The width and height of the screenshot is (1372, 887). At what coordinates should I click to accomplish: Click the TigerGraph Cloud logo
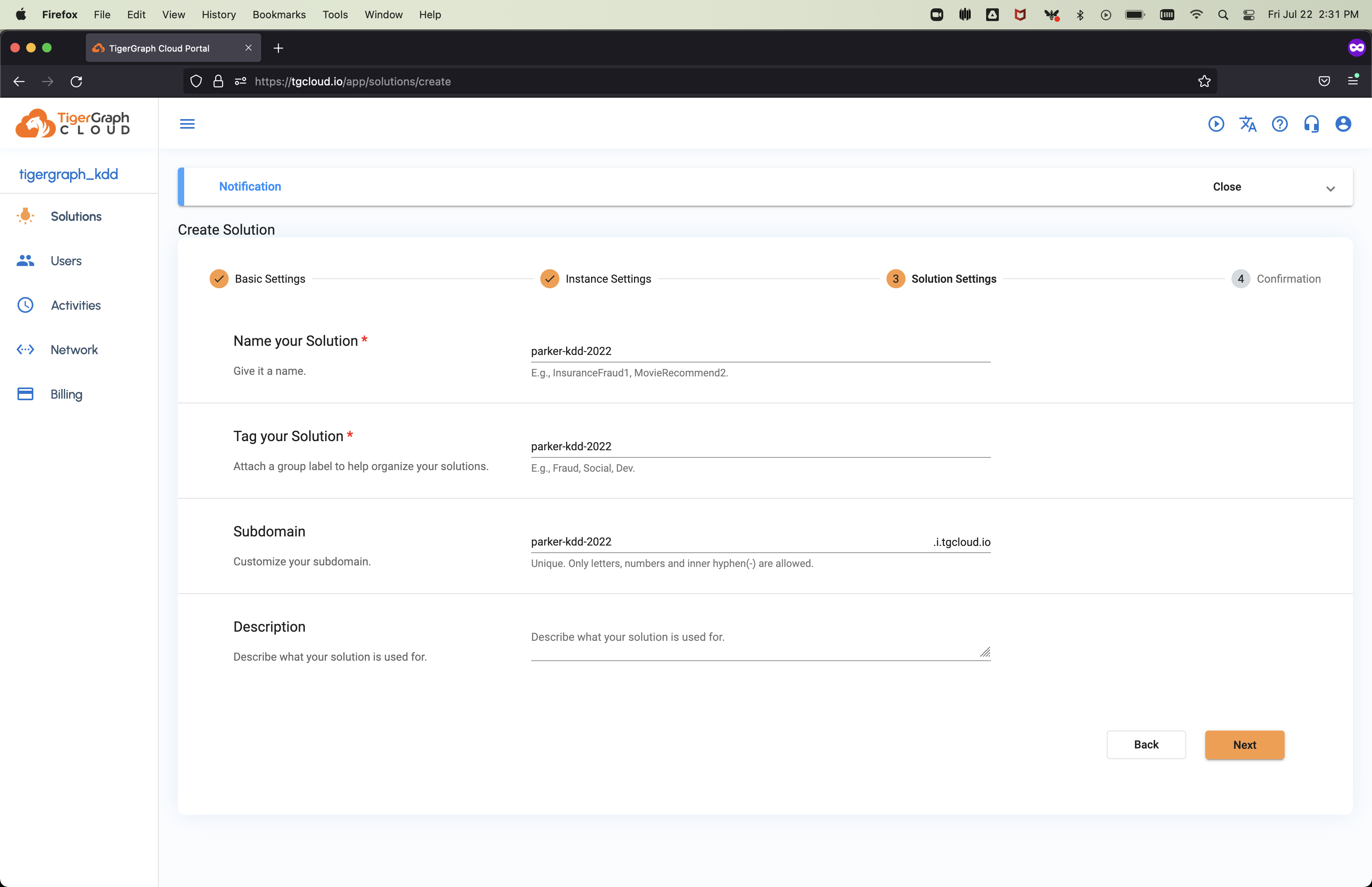coord(73,123)
